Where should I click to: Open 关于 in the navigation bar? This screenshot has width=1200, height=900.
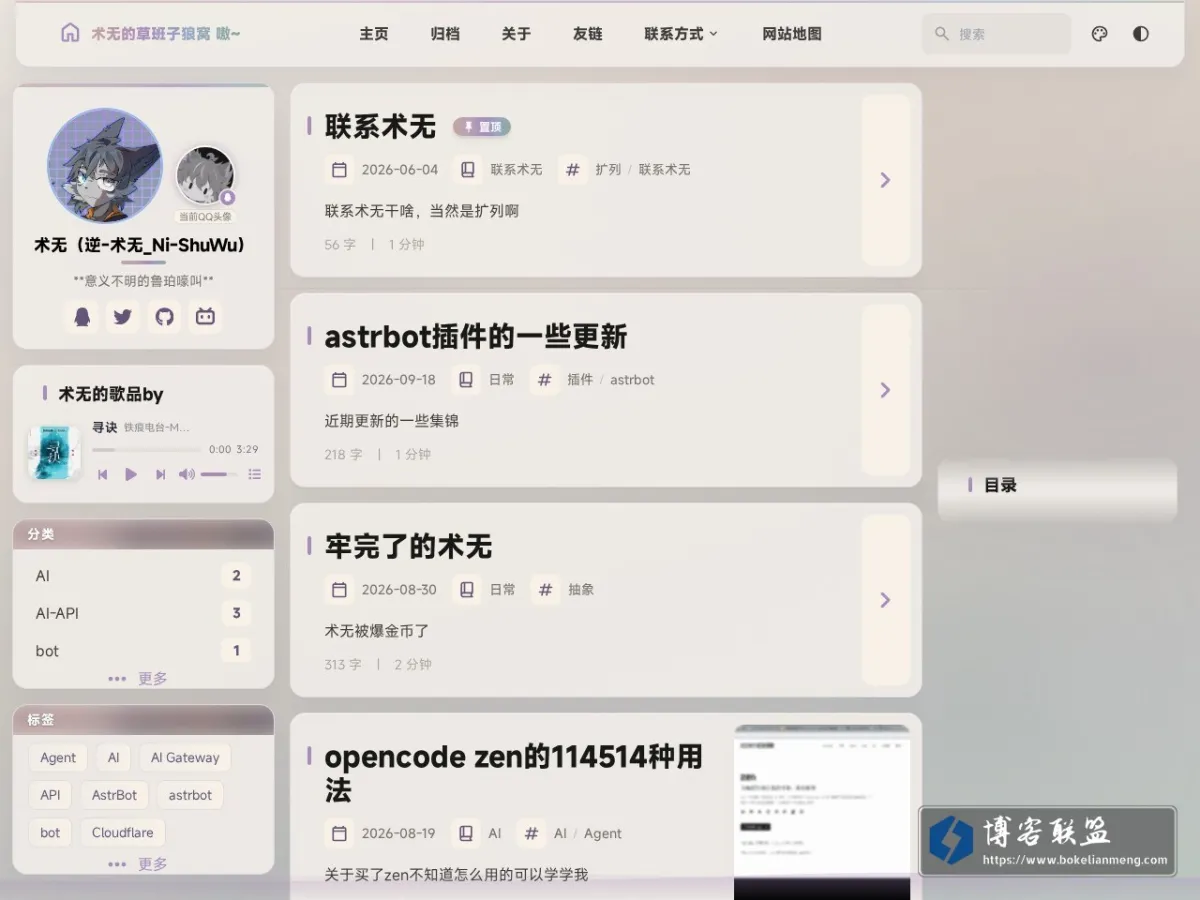(x=516, y=34)
